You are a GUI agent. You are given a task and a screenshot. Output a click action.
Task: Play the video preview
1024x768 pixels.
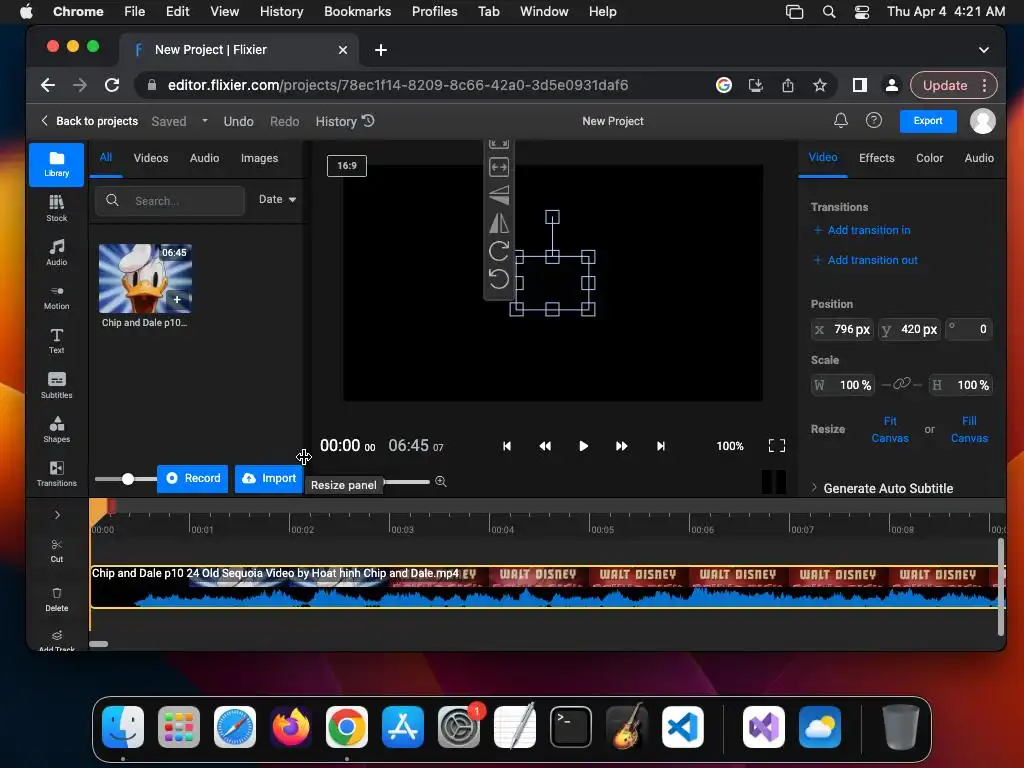pyautogui.click(x=583, y=446)
